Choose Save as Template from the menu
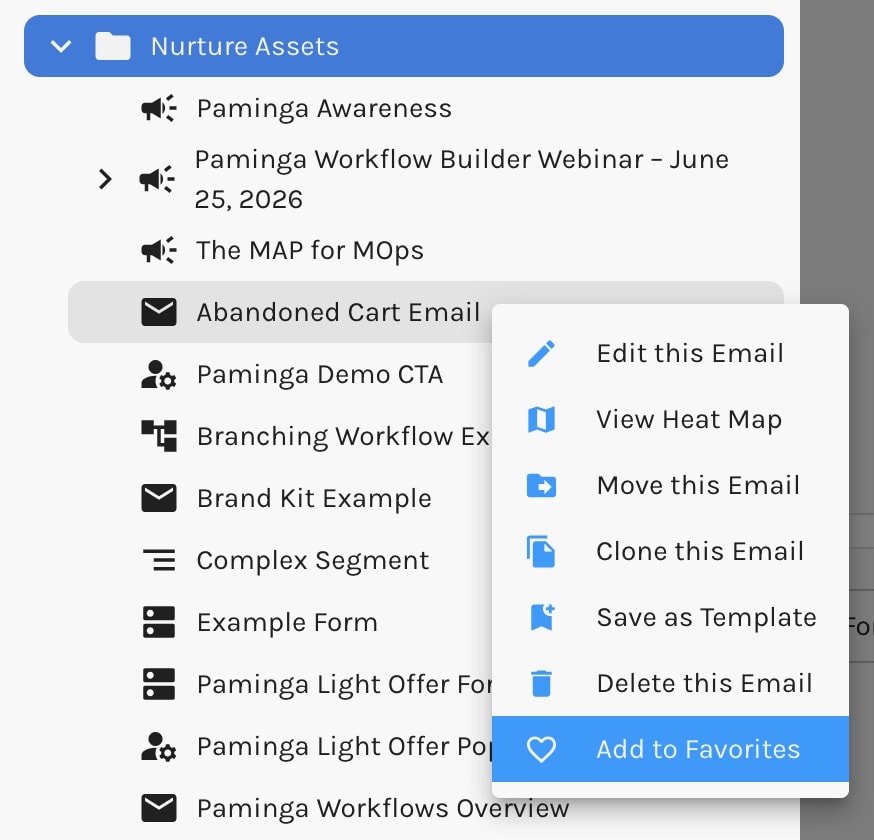This screenshot has width=874, height=840. point(670,617)
